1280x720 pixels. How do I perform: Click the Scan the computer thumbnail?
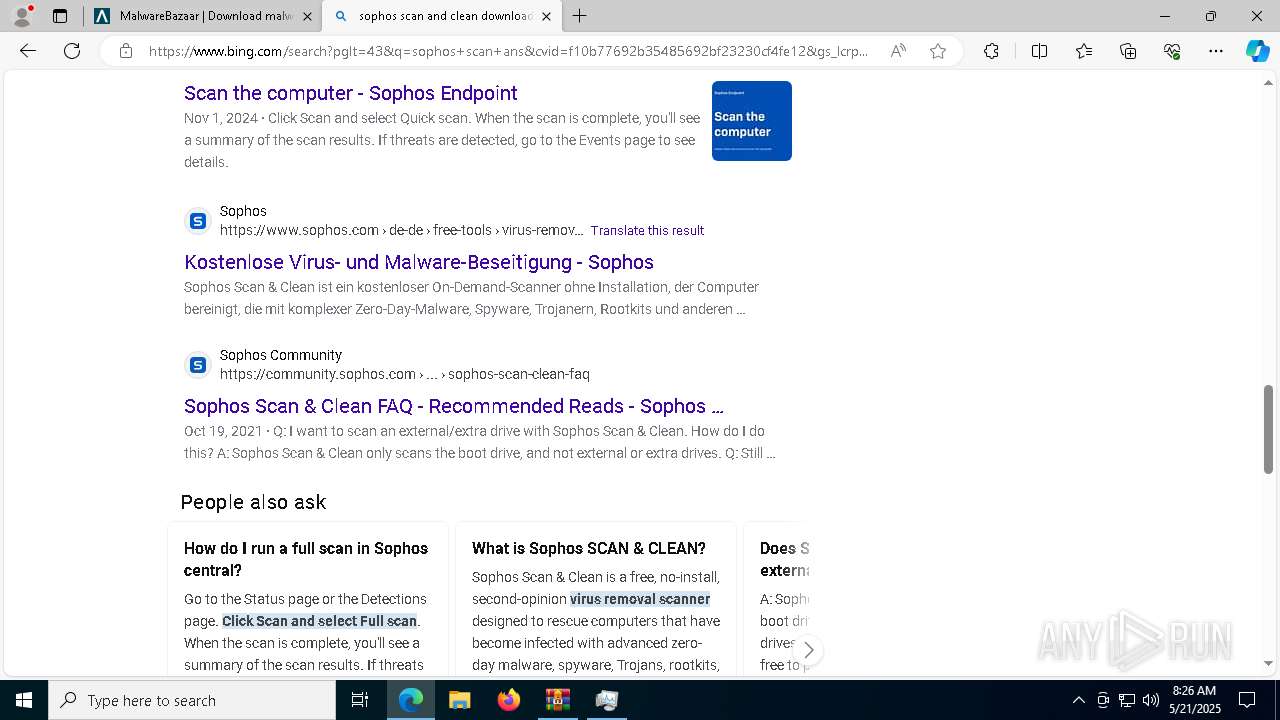click(752, 121)
